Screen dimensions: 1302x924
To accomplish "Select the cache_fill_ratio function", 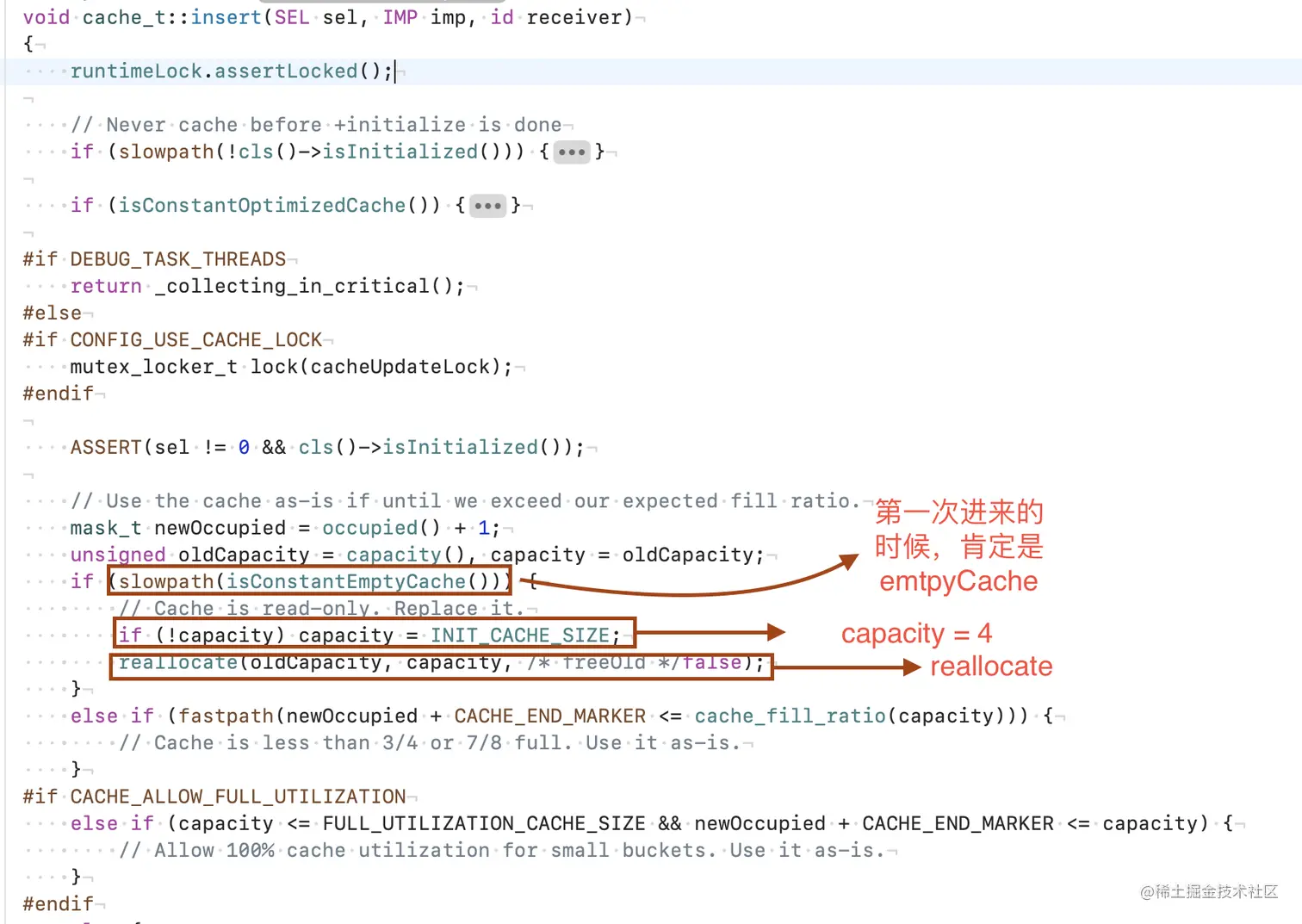I will pyautogui.click(x=790, y=716).
